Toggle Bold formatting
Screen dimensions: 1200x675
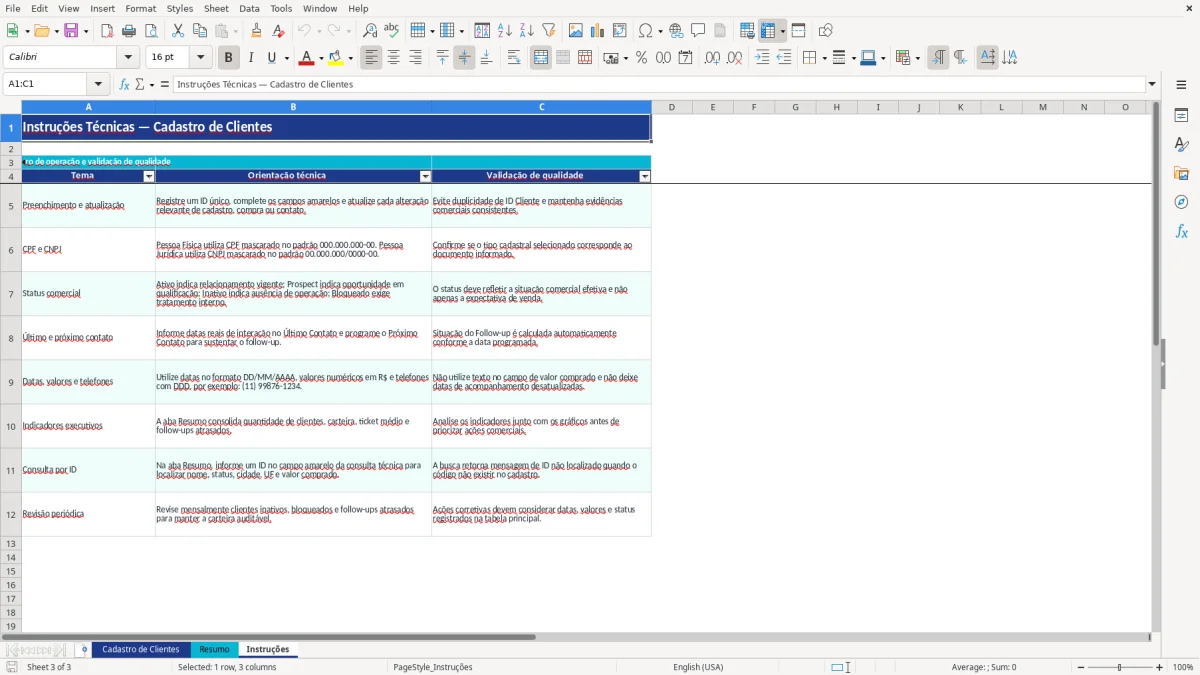[228, 58]
